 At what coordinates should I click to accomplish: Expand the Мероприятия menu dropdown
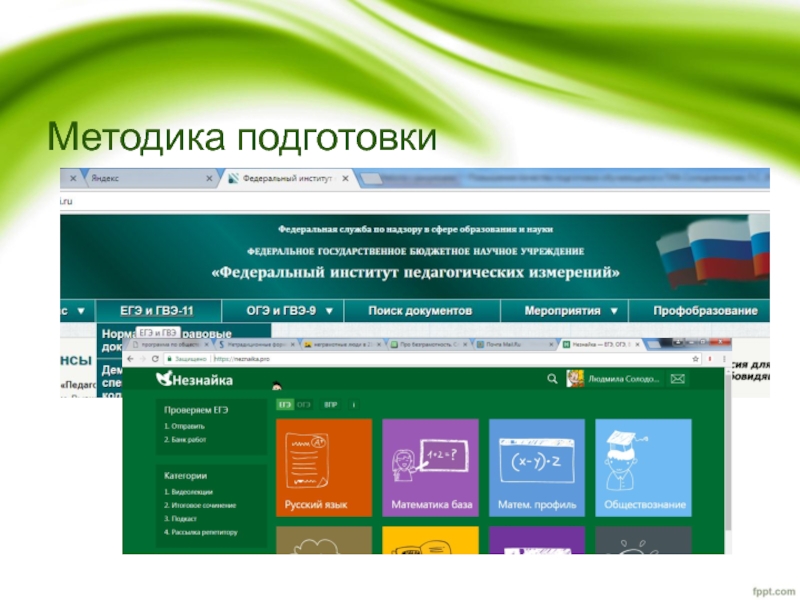[x=564, y=311]
